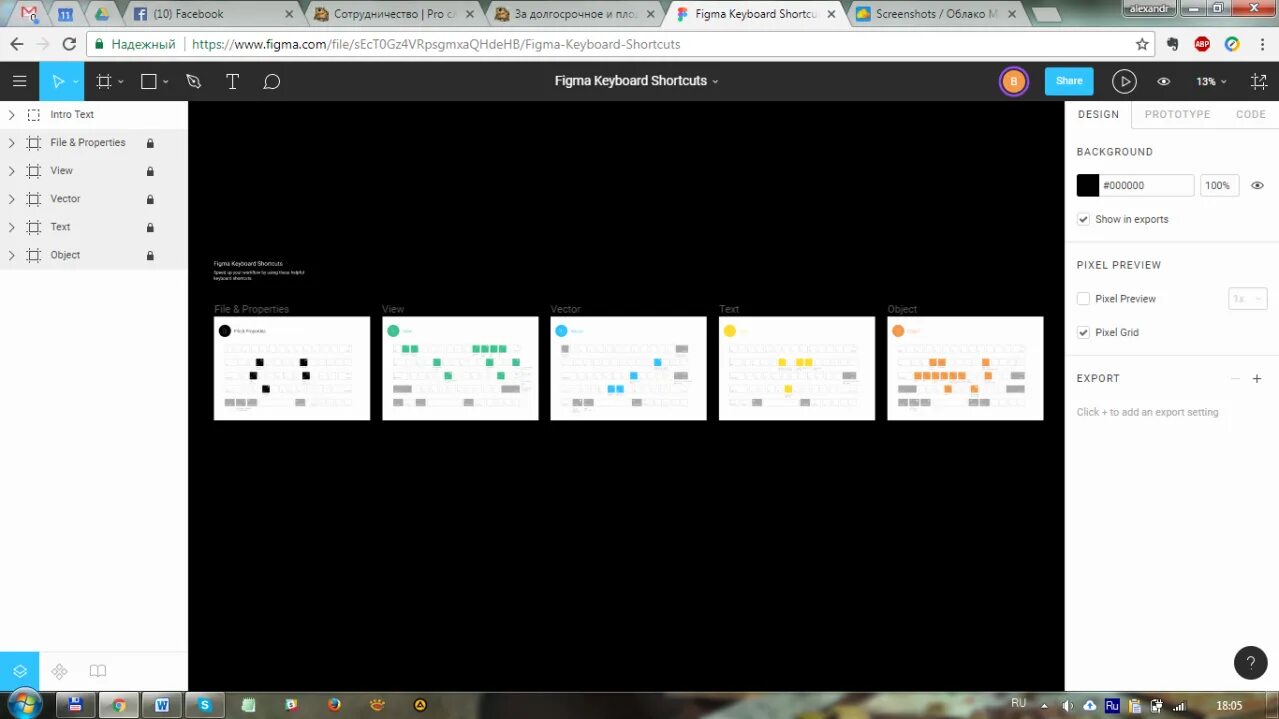The width and height of the screenshot is (1279, 719).
Task: Click the Adblock Plus extension icon
Action: [x=1202, y=44]
